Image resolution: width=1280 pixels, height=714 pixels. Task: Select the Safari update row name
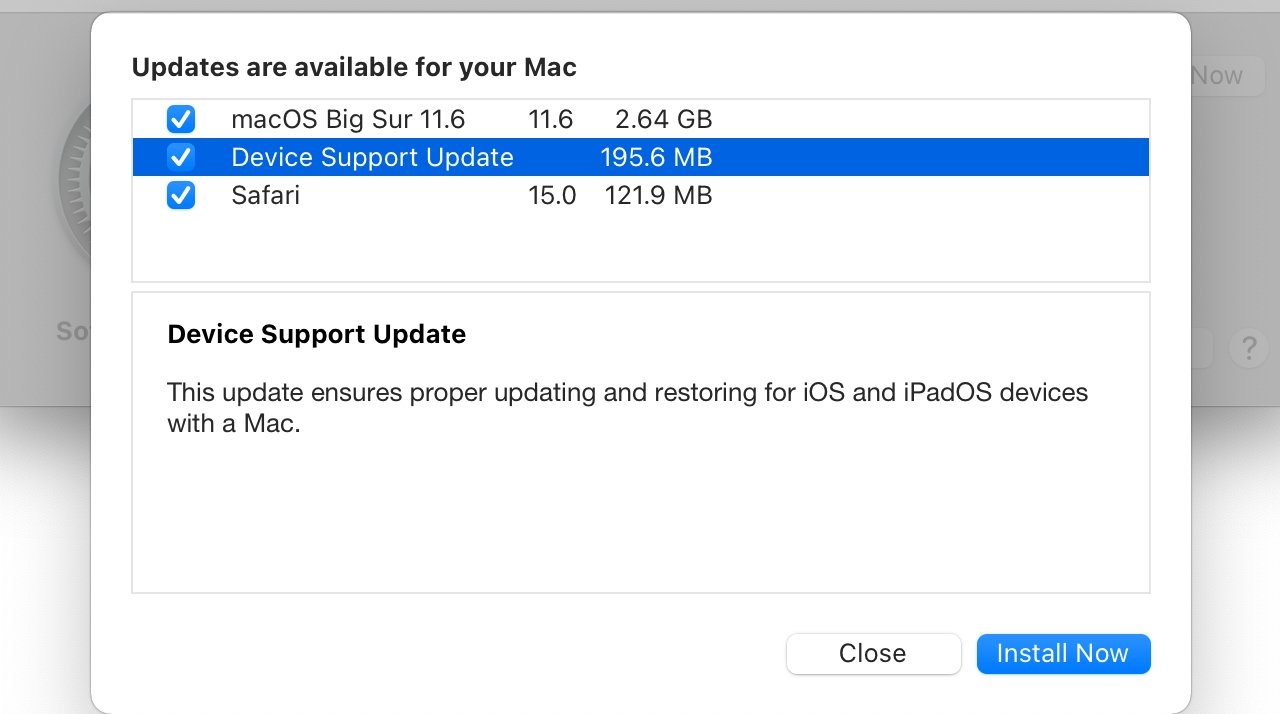[265, 195]
